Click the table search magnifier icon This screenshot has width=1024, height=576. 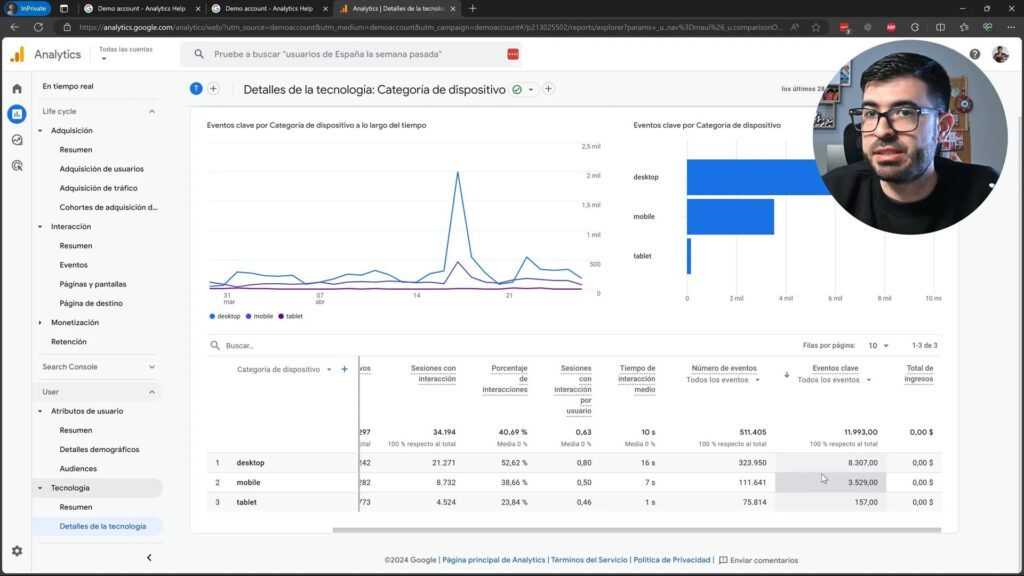[215, 345]
